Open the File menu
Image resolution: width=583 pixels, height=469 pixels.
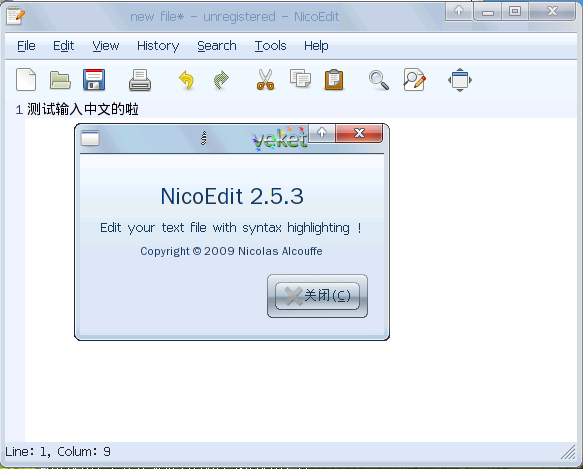26,46
